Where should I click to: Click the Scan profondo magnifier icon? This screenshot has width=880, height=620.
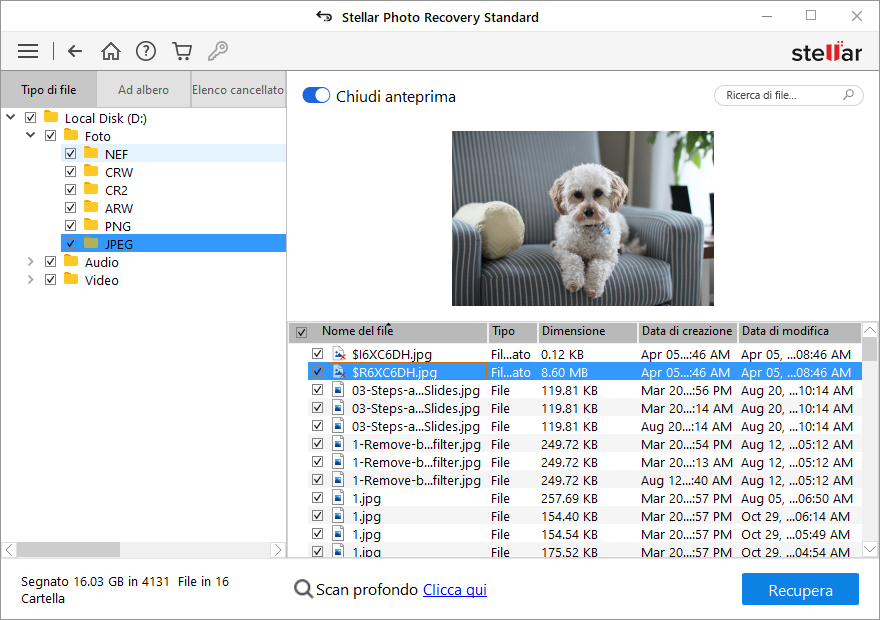(303, 589)
